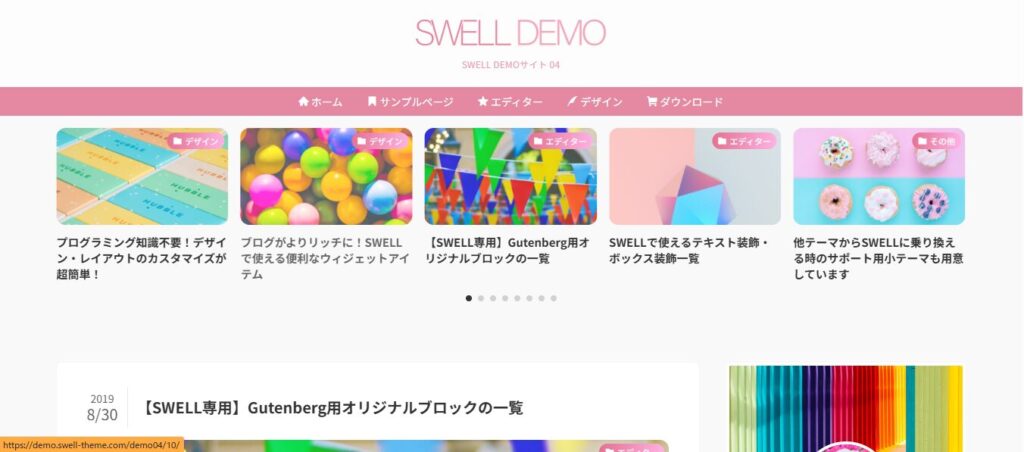Screen dimensions: 1024x452
Task: Click the SWELL DEMO site logo
Action: (x=511, y=33)
